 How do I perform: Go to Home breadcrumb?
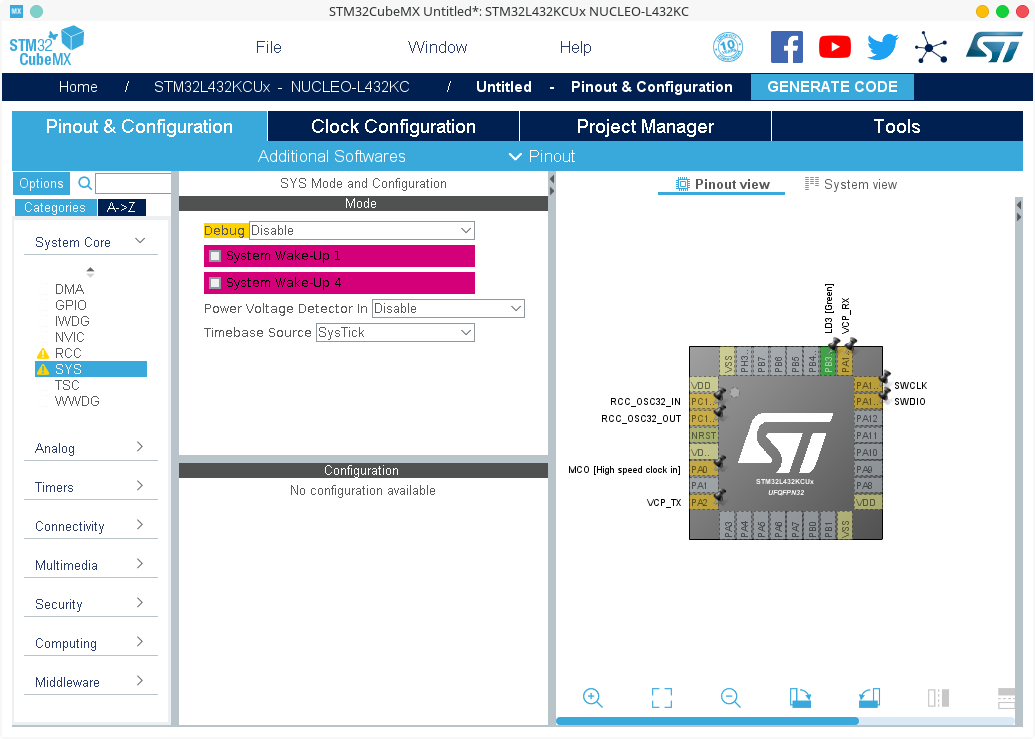pos(78,87)
